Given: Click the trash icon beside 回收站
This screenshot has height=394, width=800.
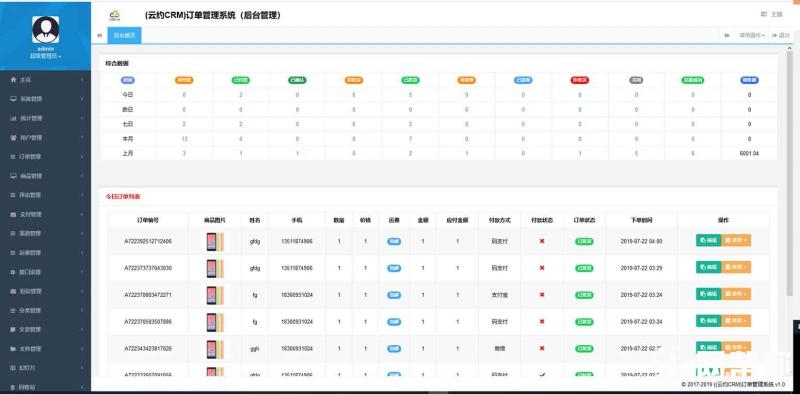Looking at the screenshot, I should pyautogui.click(x=13, y=387).
